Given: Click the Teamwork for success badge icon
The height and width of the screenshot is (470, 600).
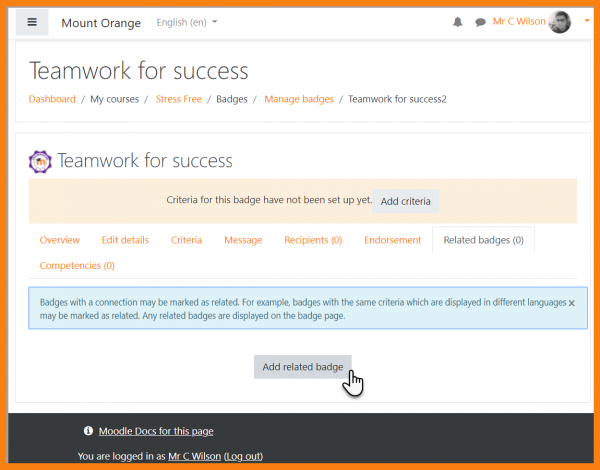Looking at the screenshot, I should [x=41, y=161].
